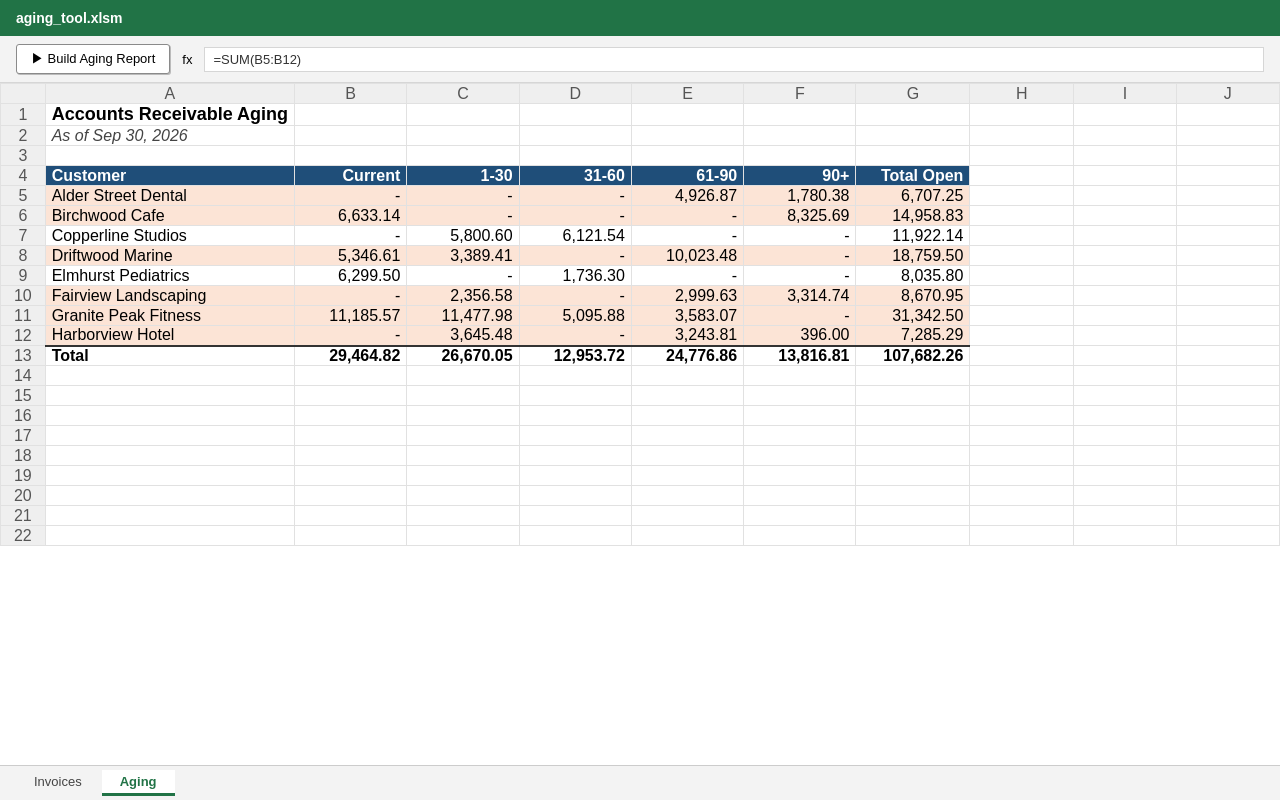Select the 61-90 total 24,776.86
The image size is (1280, 800).
click(x=687, y=356)
